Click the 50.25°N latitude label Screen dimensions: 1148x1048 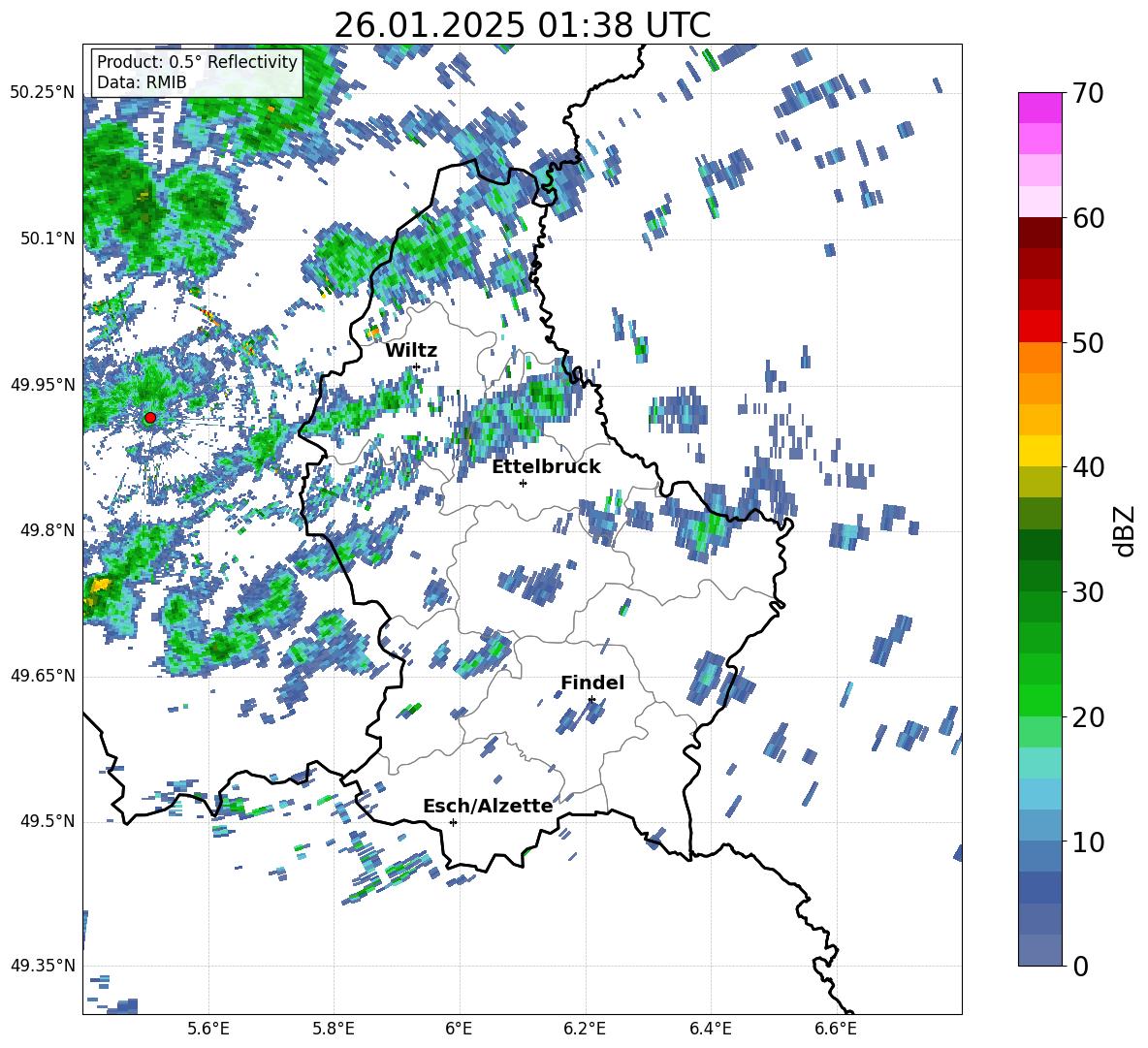click(43, 93)
